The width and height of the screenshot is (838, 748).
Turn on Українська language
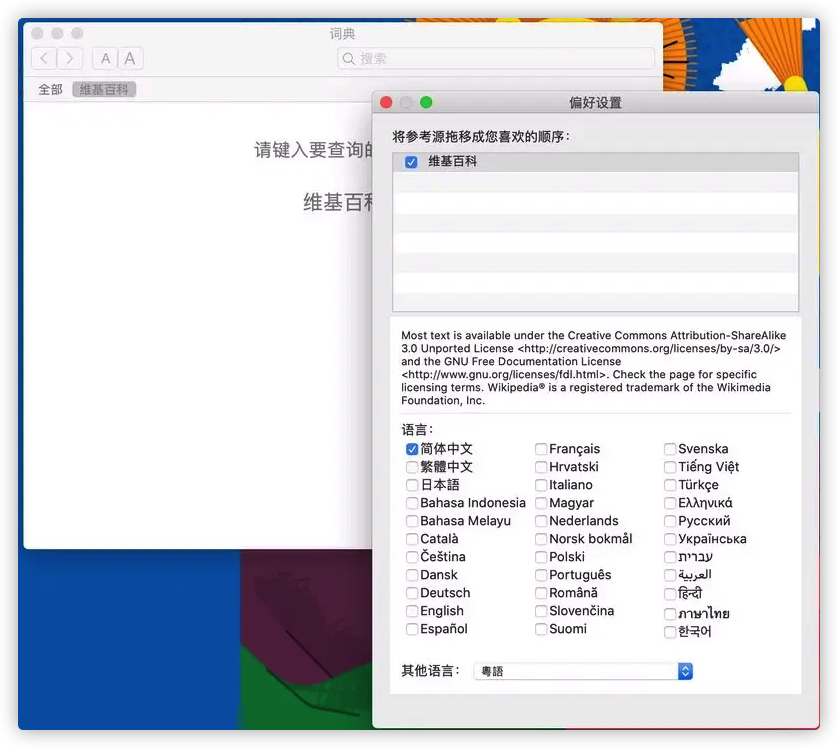670,539
